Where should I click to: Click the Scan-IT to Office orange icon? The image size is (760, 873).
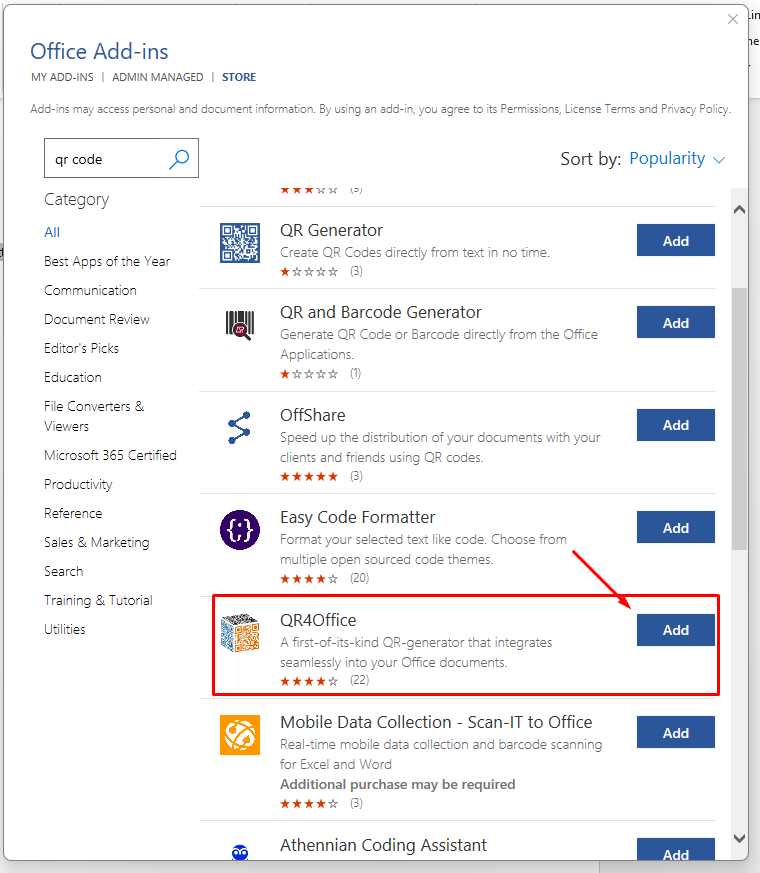(239, 735)
